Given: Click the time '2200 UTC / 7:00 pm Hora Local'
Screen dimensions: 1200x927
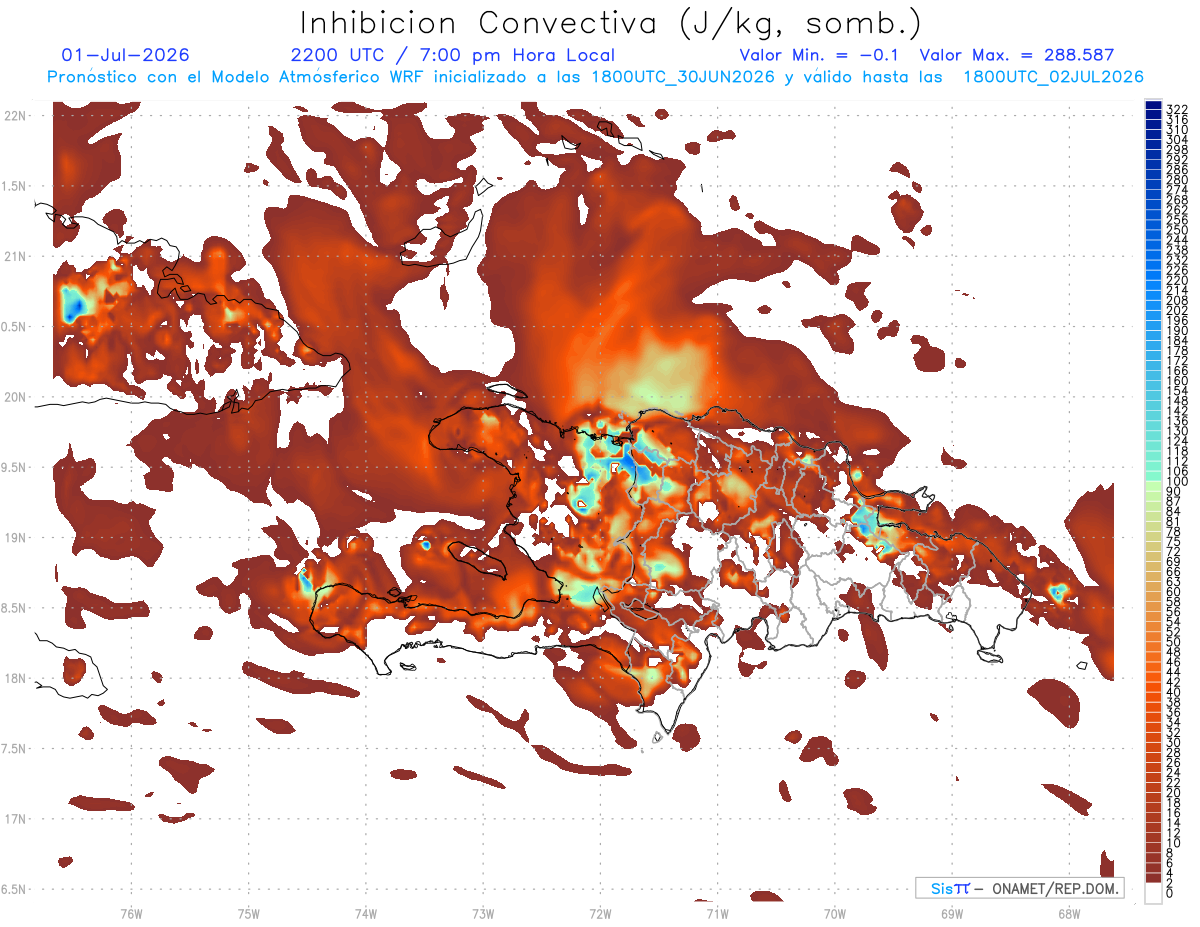Looking at the screenshot, I should pyautogui.click(x=453, y=55).
